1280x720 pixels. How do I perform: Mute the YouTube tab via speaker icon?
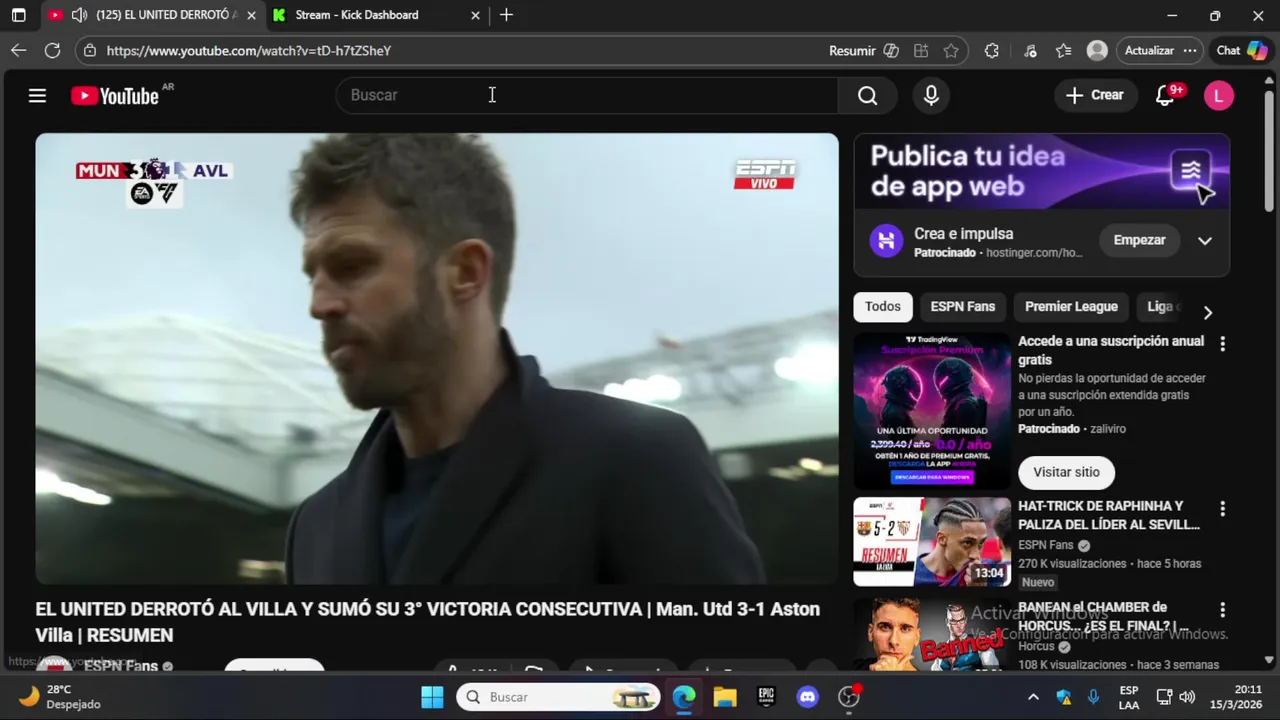pos(79,15)
